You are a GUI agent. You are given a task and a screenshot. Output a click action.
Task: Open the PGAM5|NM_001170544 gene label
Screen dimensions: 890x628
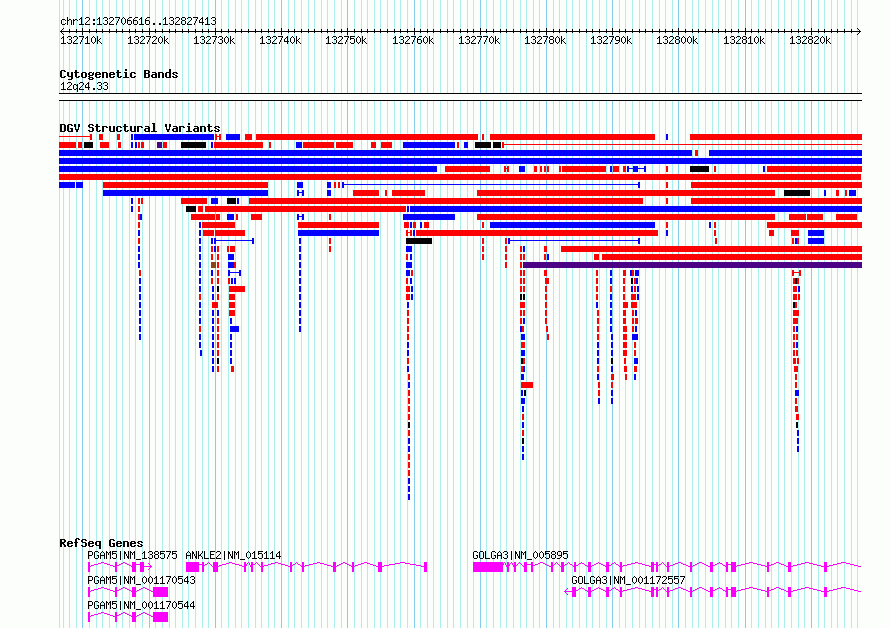click(x=141, y=605)
